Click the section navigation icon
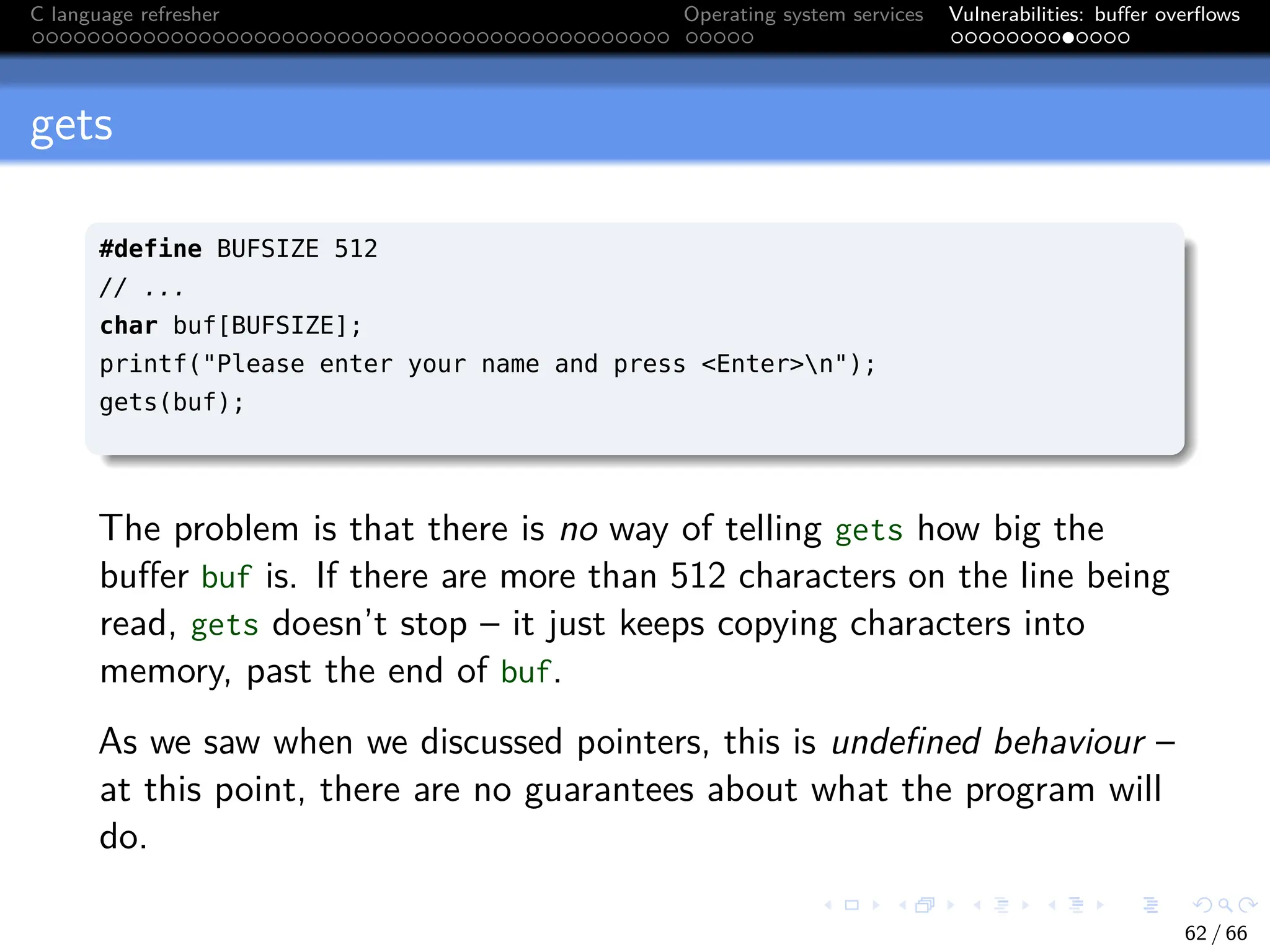The width and height of the screenshot is (1270, 952). click(x=1077, y=906)
